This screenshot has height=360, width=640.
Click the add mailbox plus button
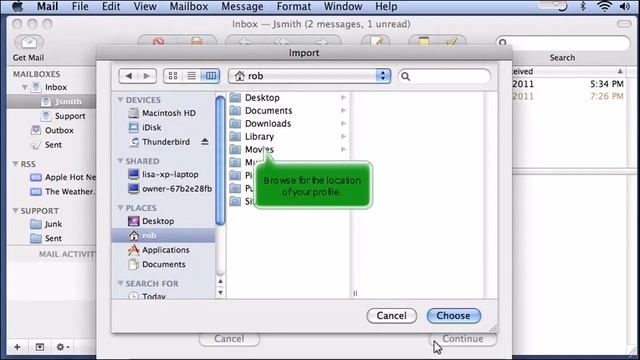17,347
